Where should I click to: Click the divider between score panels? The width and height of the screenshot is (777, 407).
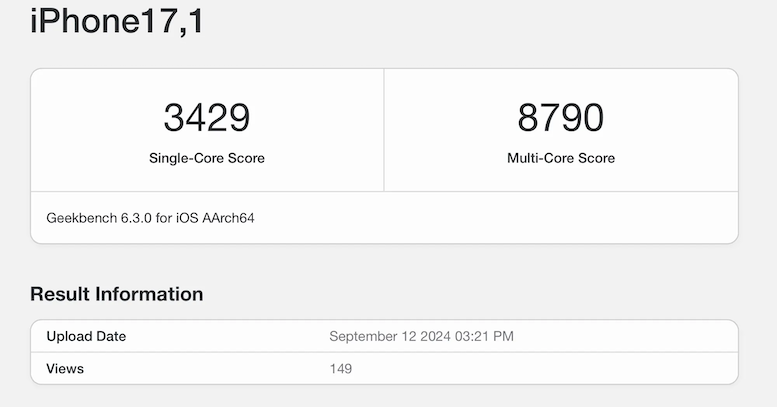[384, 130]
